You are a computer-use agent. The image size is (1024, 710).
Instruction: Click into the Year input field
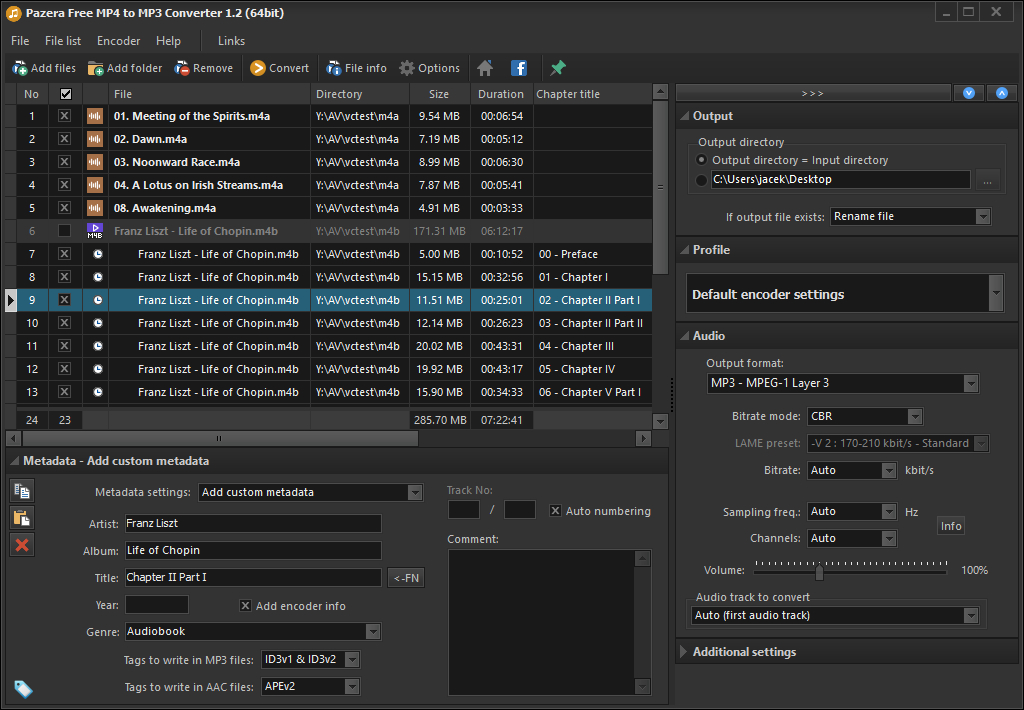[x=157, y=605]
